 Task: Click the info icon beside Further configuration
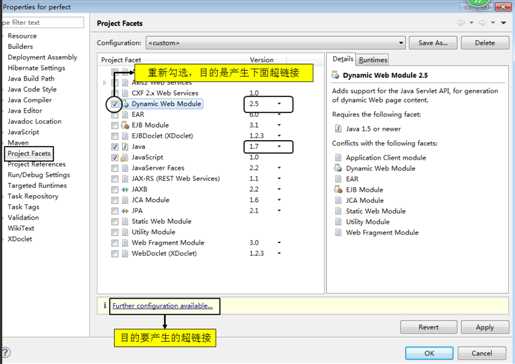coord(104,305)
